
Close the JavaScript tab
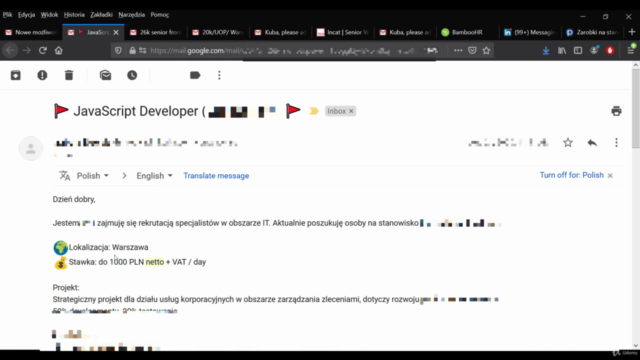[x=116, y=32]
